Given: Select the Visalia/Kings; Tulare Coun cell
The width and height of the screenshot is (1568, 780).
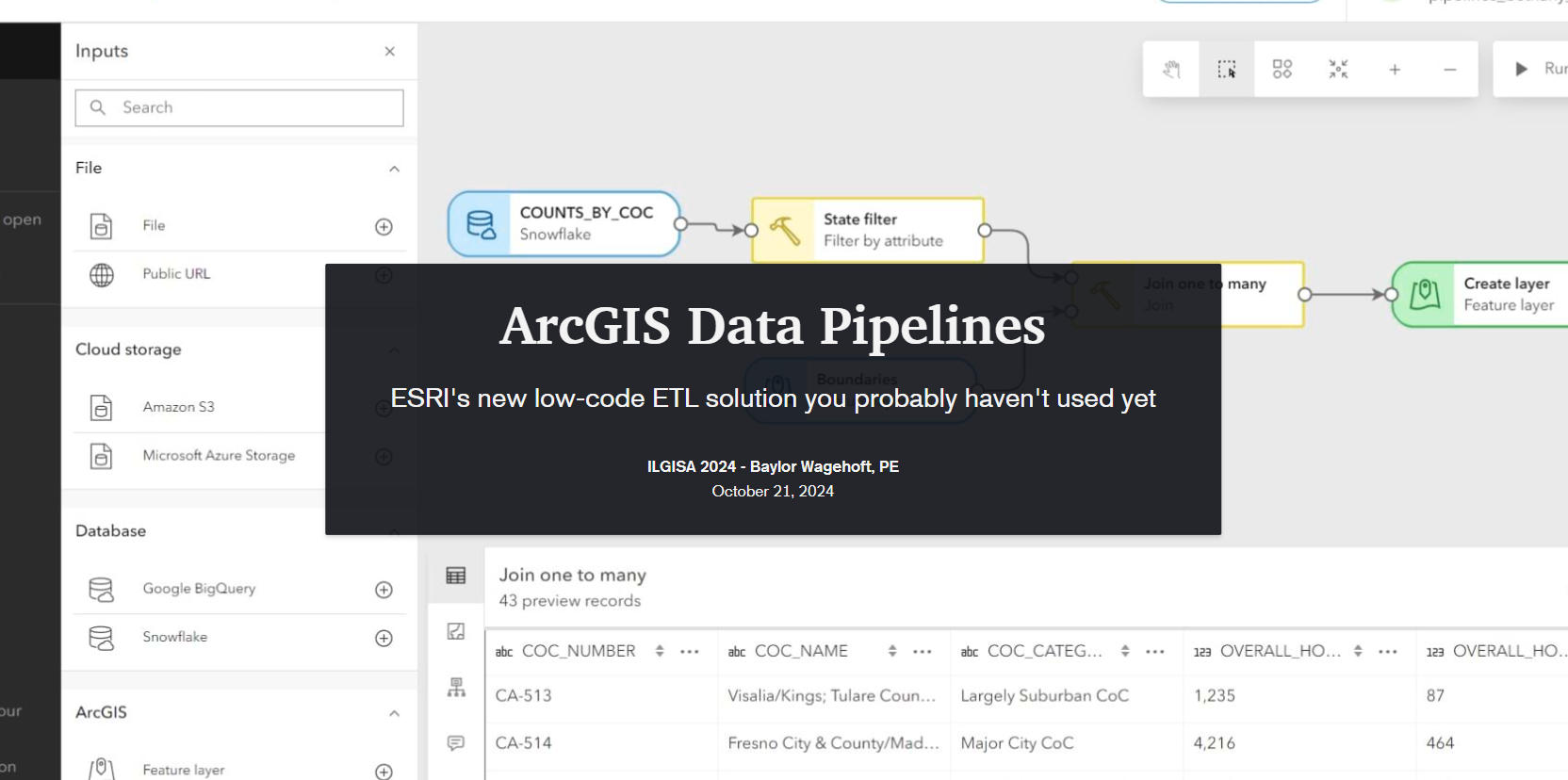Looking at the screenshot, I should pyautogui.click(x=834, y=696).
